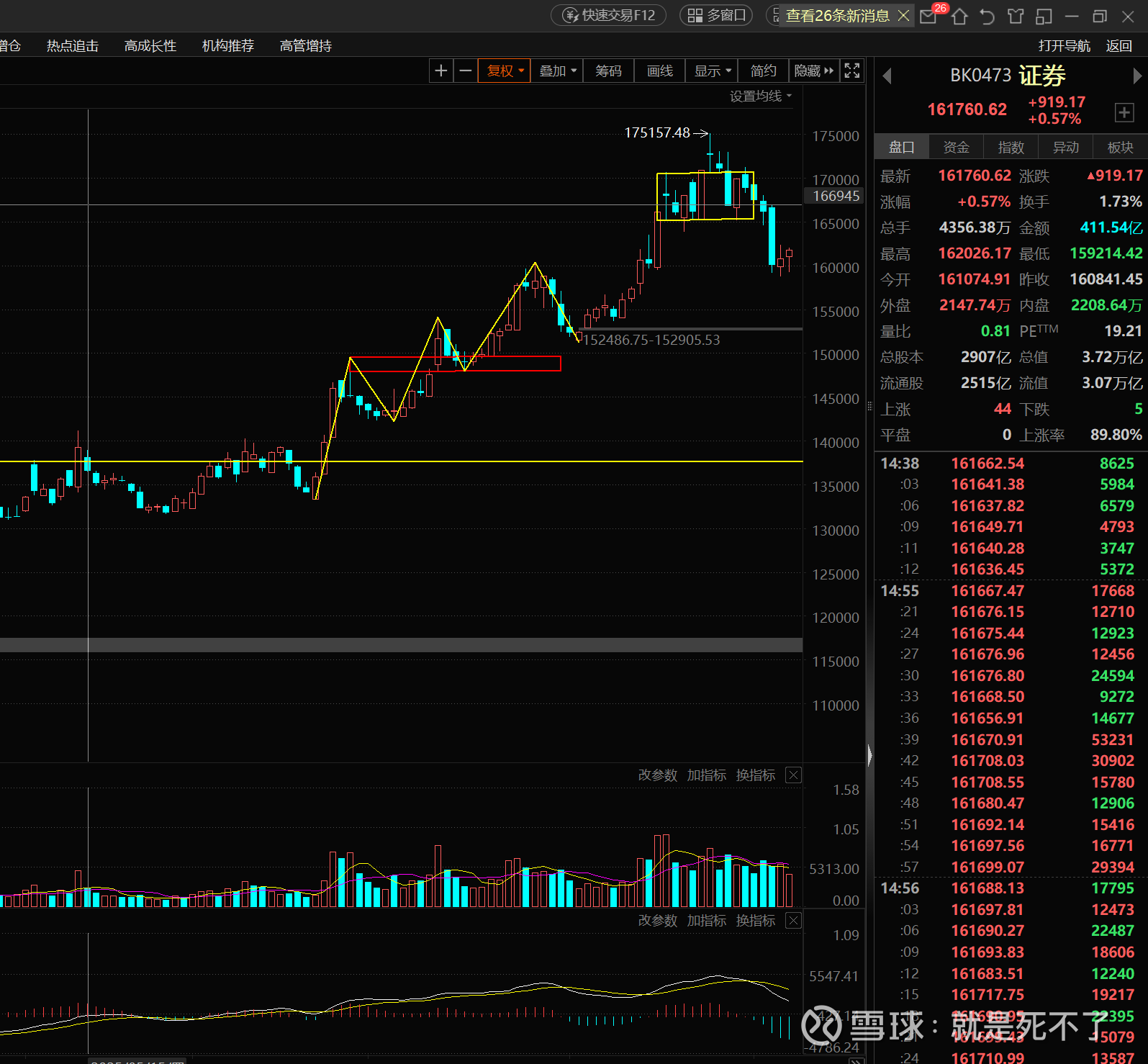Viewport: 1148px width, 1064px height.
Task: Expand hidden tools via 隐藏
Action: (x=814, y=71)
